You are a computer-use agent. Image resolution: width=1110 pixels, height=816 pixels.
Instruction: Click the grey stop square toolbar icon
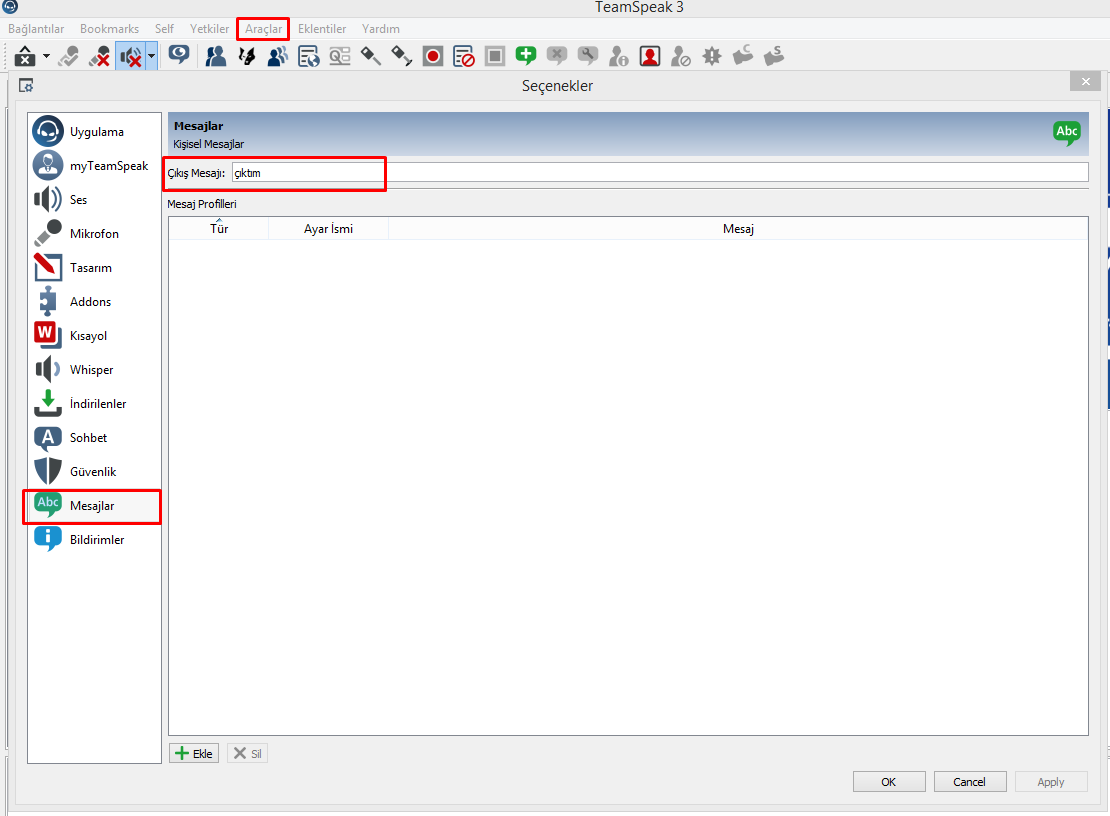coord(495,56)
